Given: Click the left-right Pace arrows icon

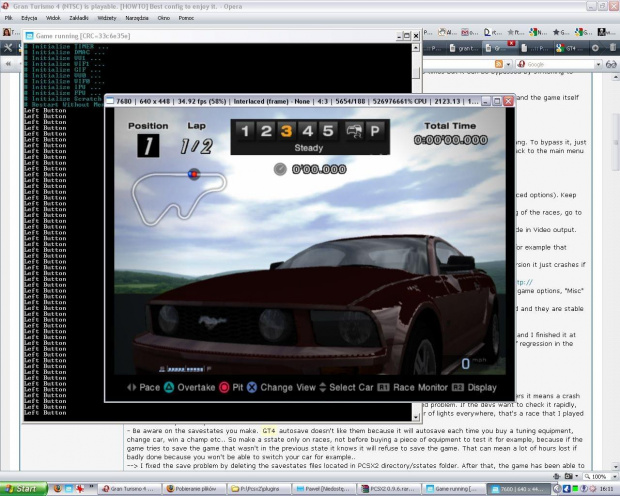Looking at the screenshot, I should pyautogui.click(x=131, y=388).
